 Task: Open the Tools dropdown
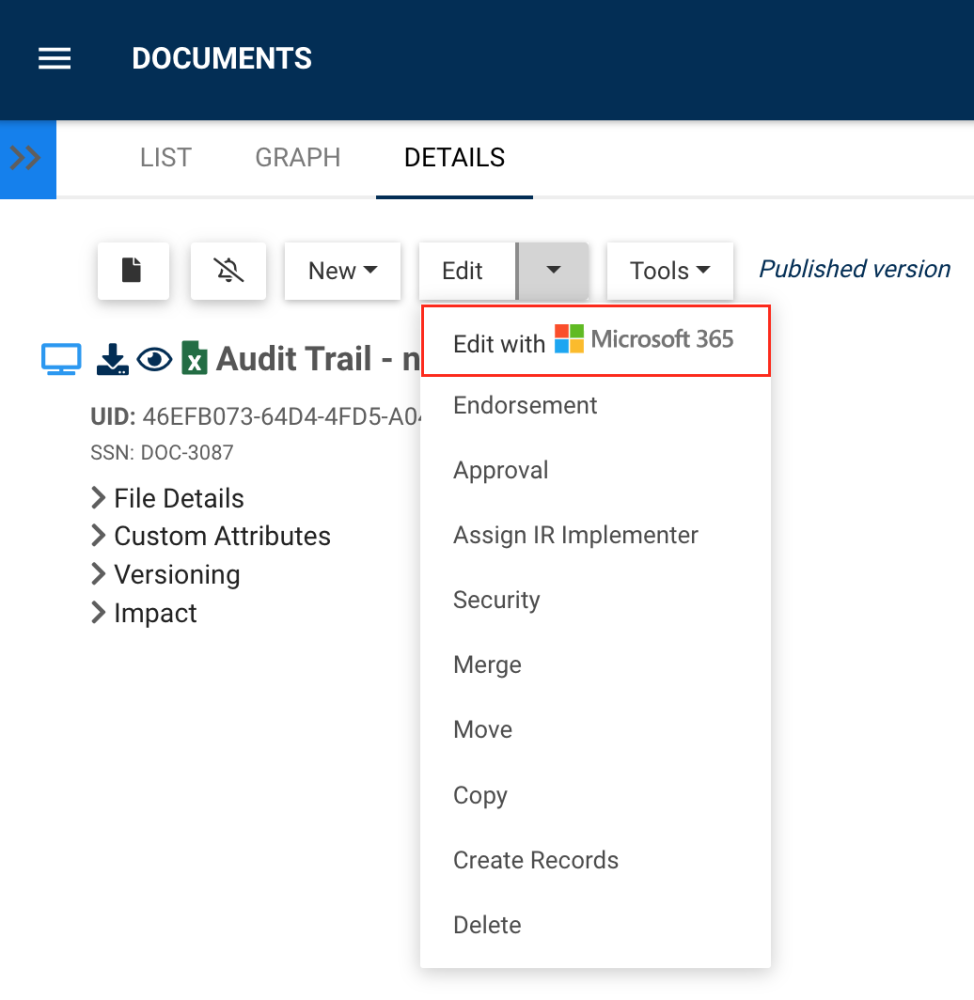(669, 270)
